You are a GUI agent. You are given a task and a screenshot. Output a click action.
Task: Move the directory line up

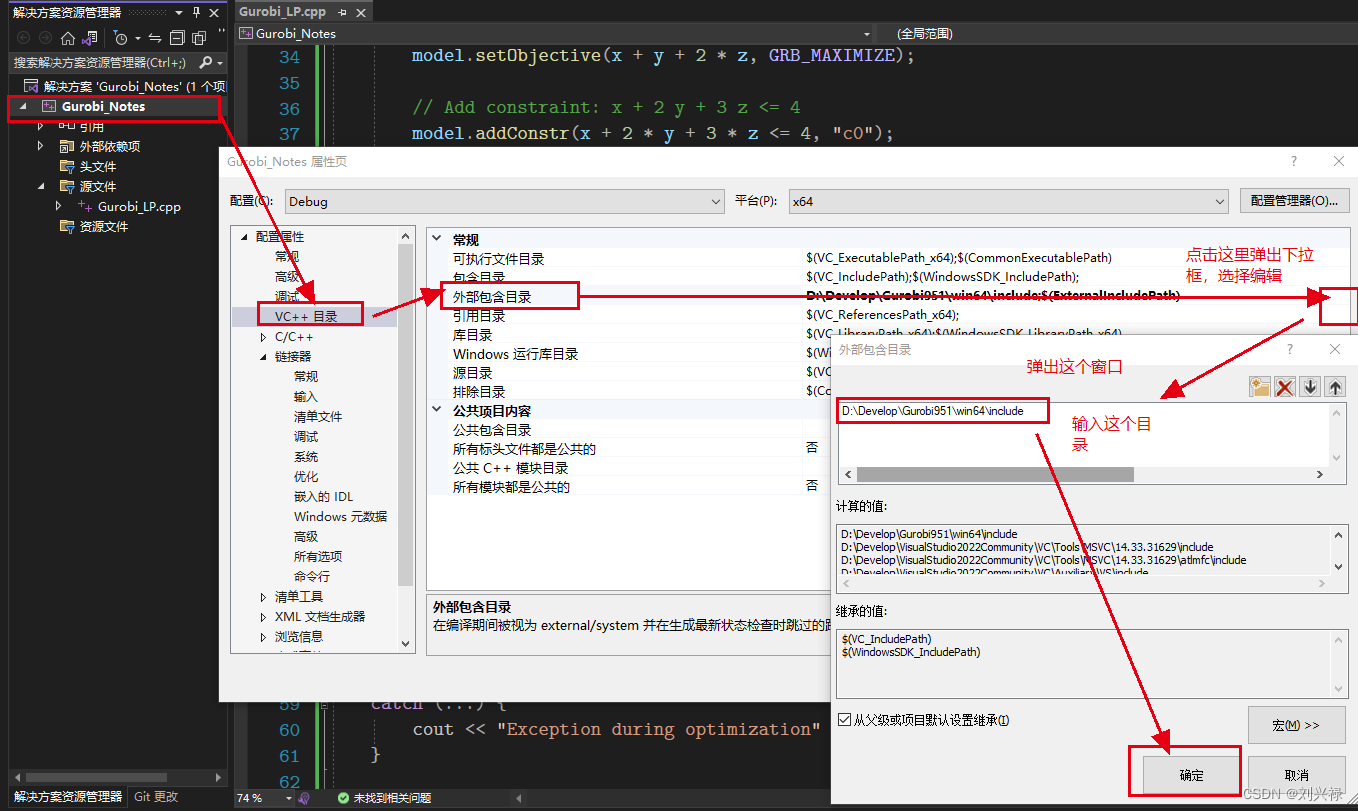tap(1335, 387)
